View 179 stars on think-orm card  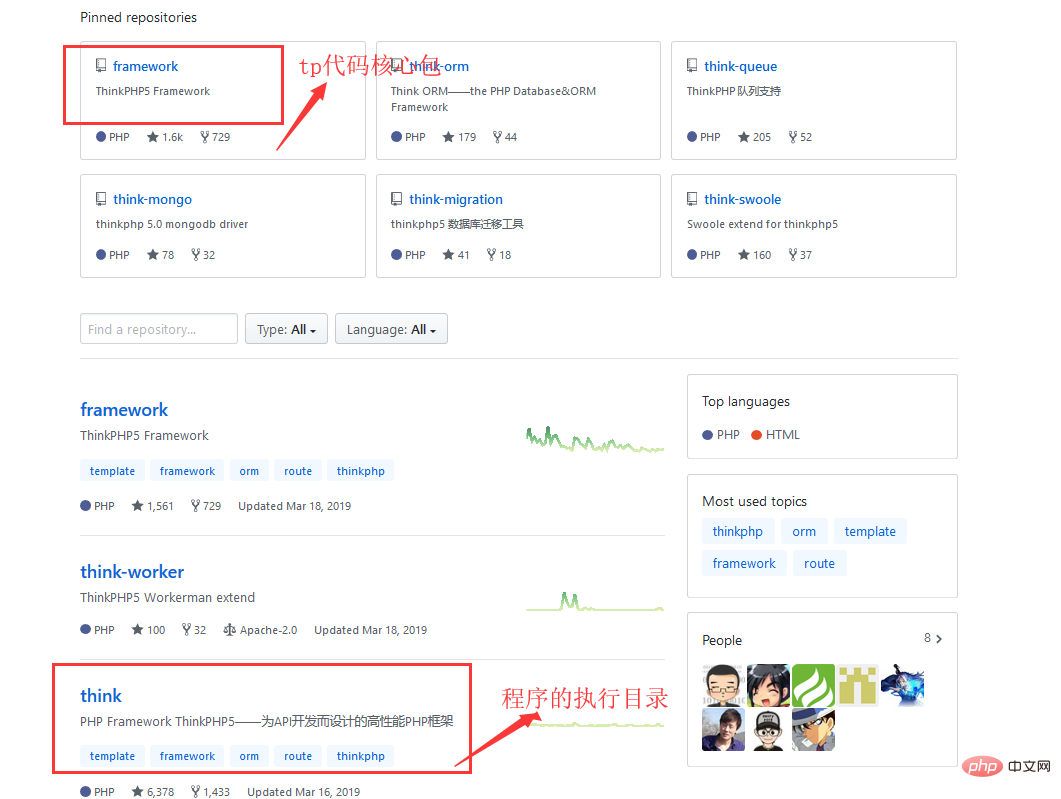pyautogui.click(x=459, y=137)
